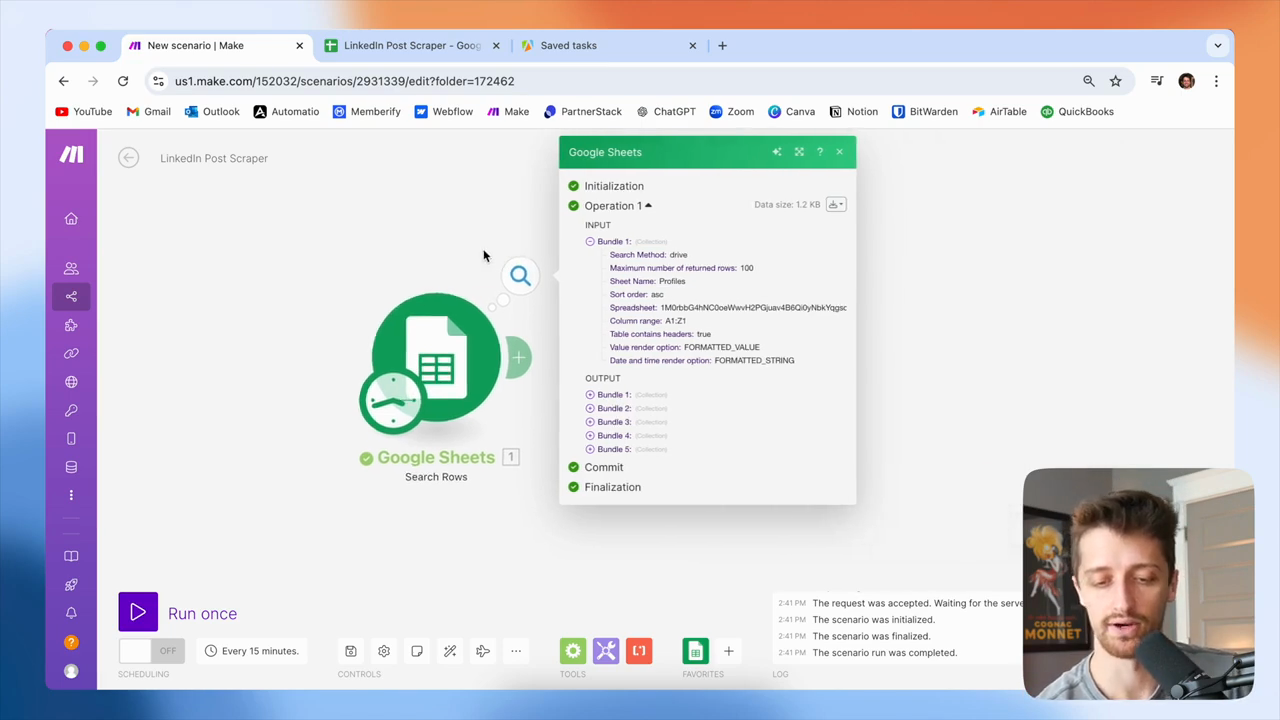Click the user profile avatar in sidebar
1280x720 pixels.
pos(71,671)
